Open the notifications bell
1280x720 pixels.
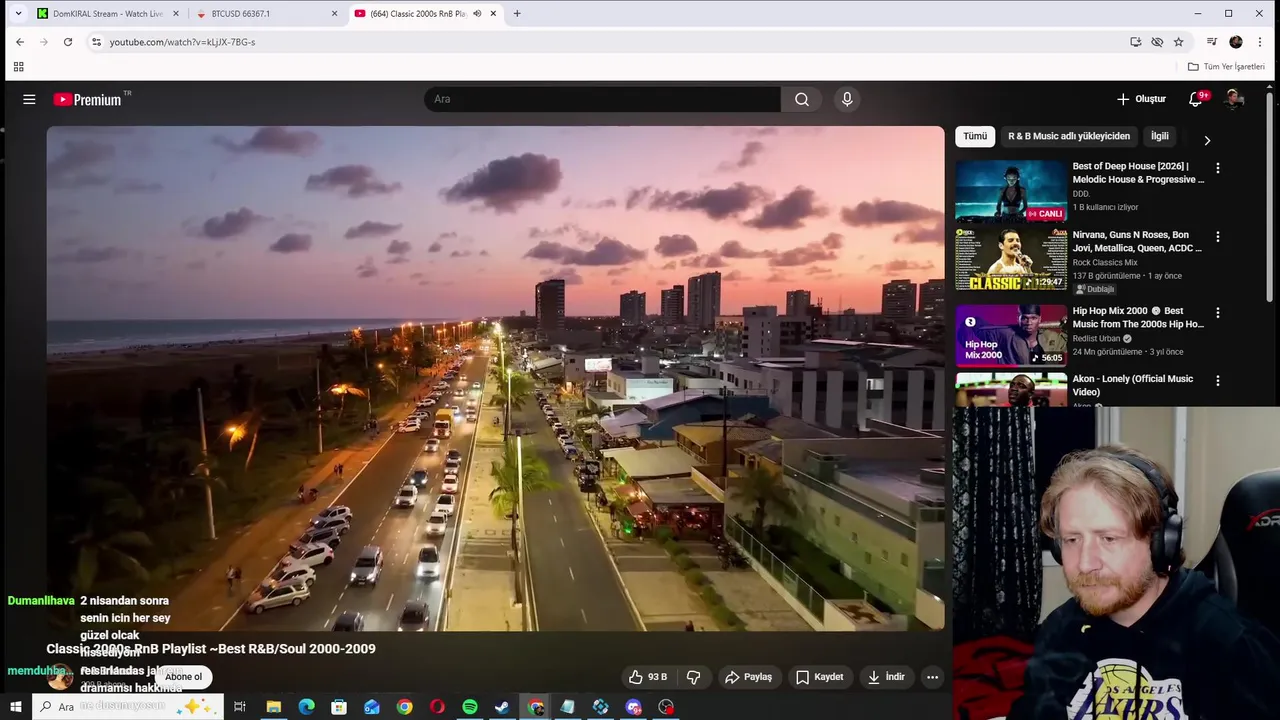pyautogui.click(x=1196, y=99)
